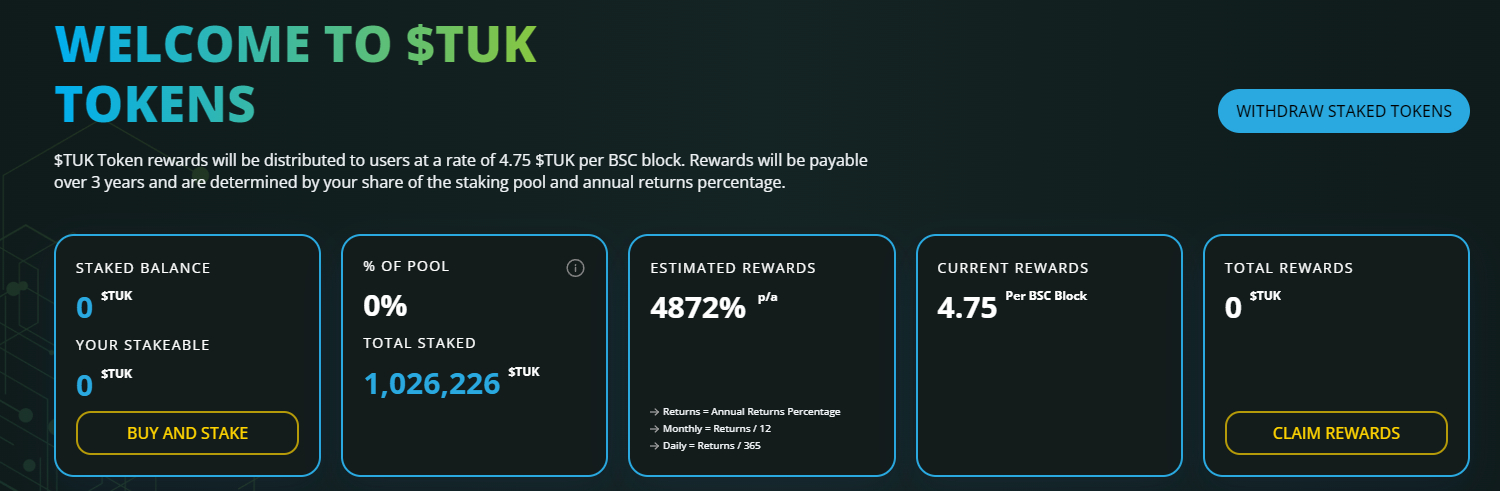Hit the Claim Rewards button

[x=1336, y=433]
